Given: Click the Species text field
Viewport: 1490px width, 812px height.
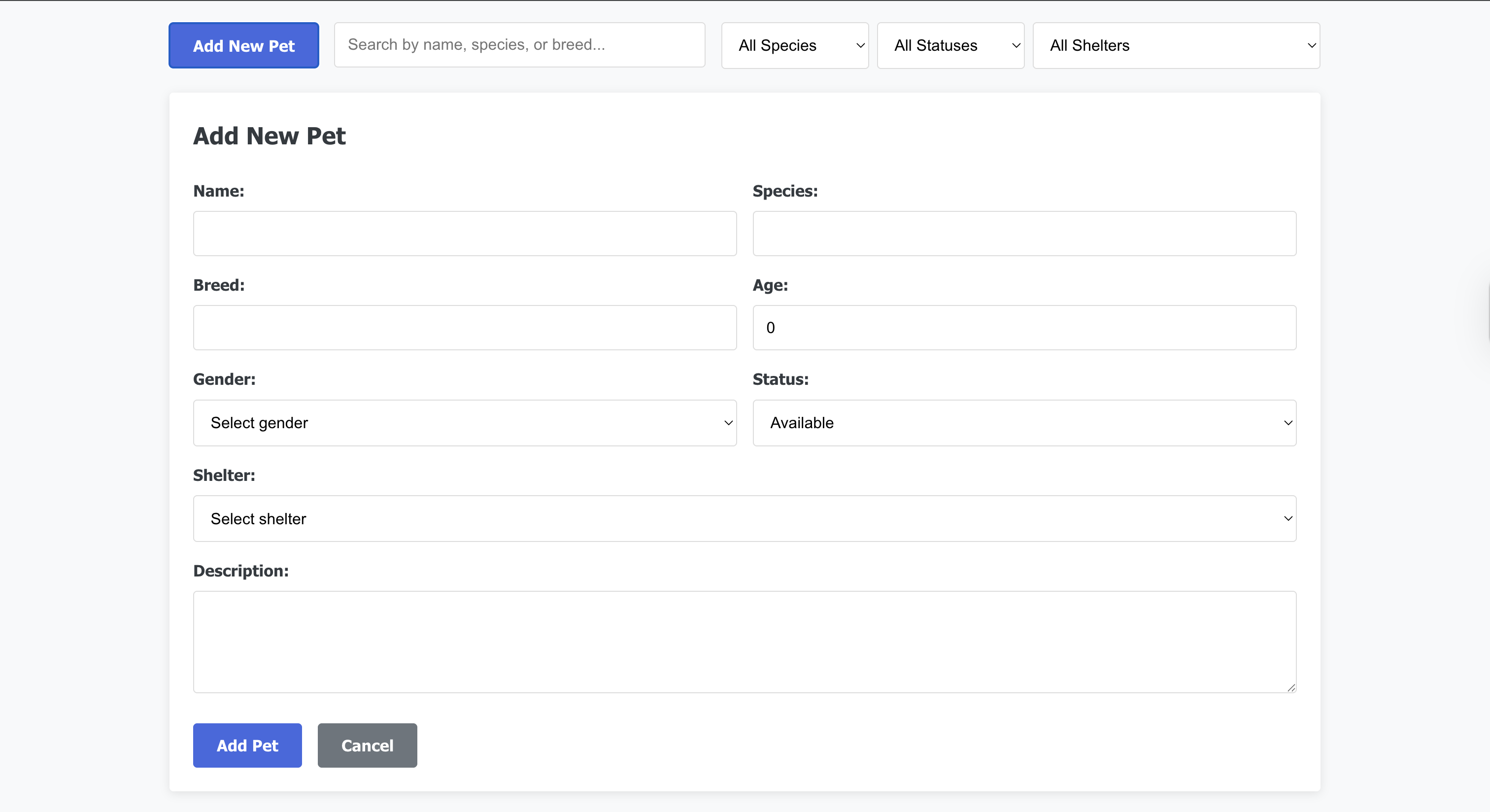Looking at the screenshot, I should 1024,234.
